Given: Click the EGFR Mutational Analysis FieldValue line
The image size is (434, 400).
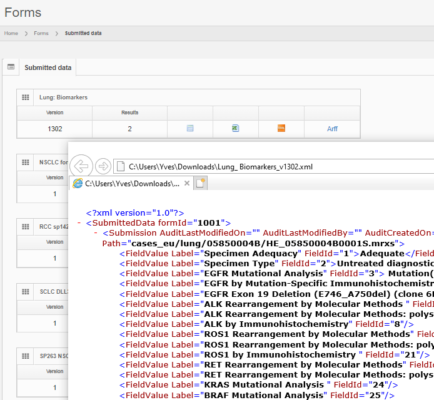Looking at the screenshot, I should point(277,274).
